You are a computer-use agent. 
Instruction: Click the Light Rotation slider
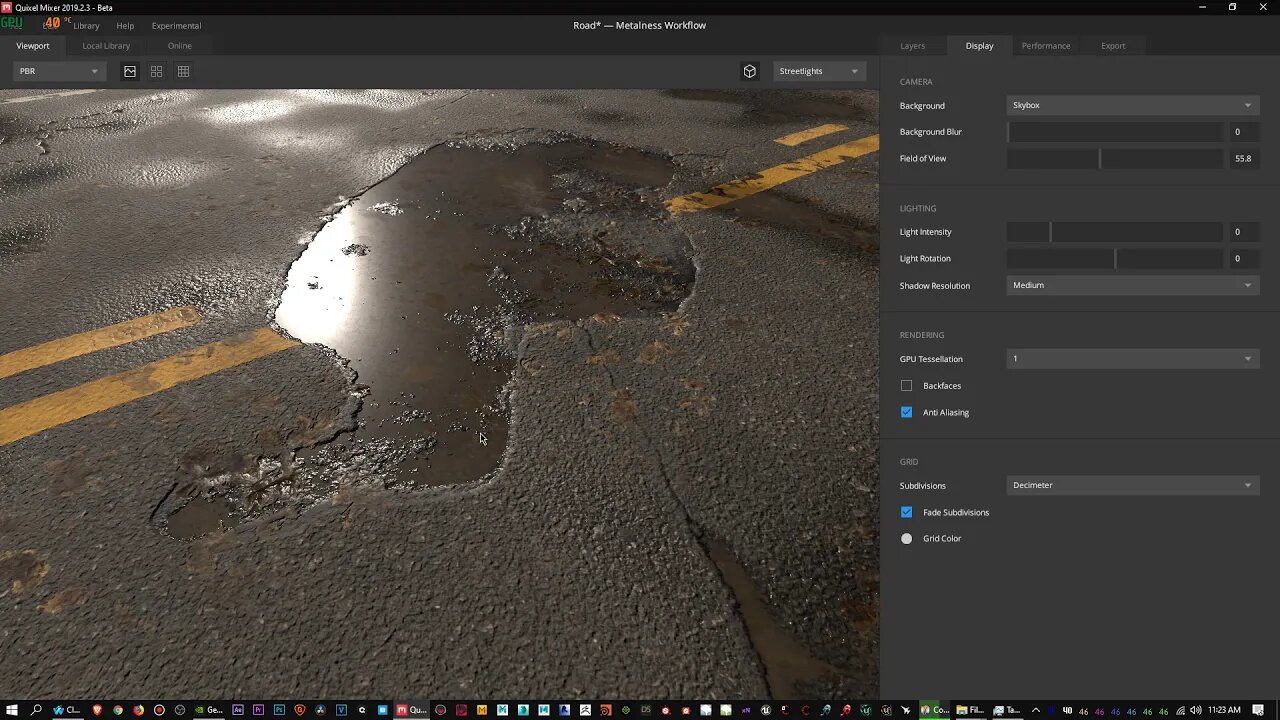coord(1115,258)
